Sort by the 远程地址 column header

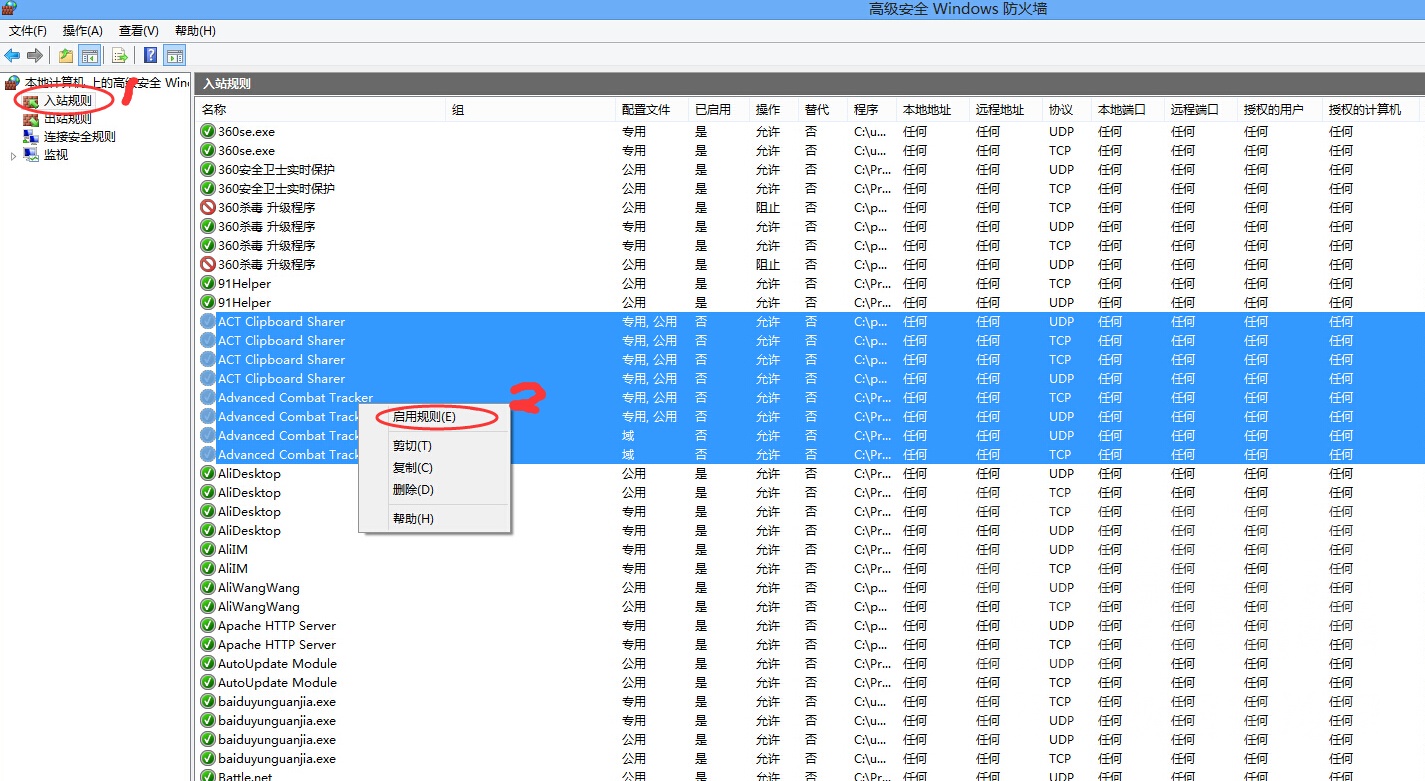[1006, 109]
